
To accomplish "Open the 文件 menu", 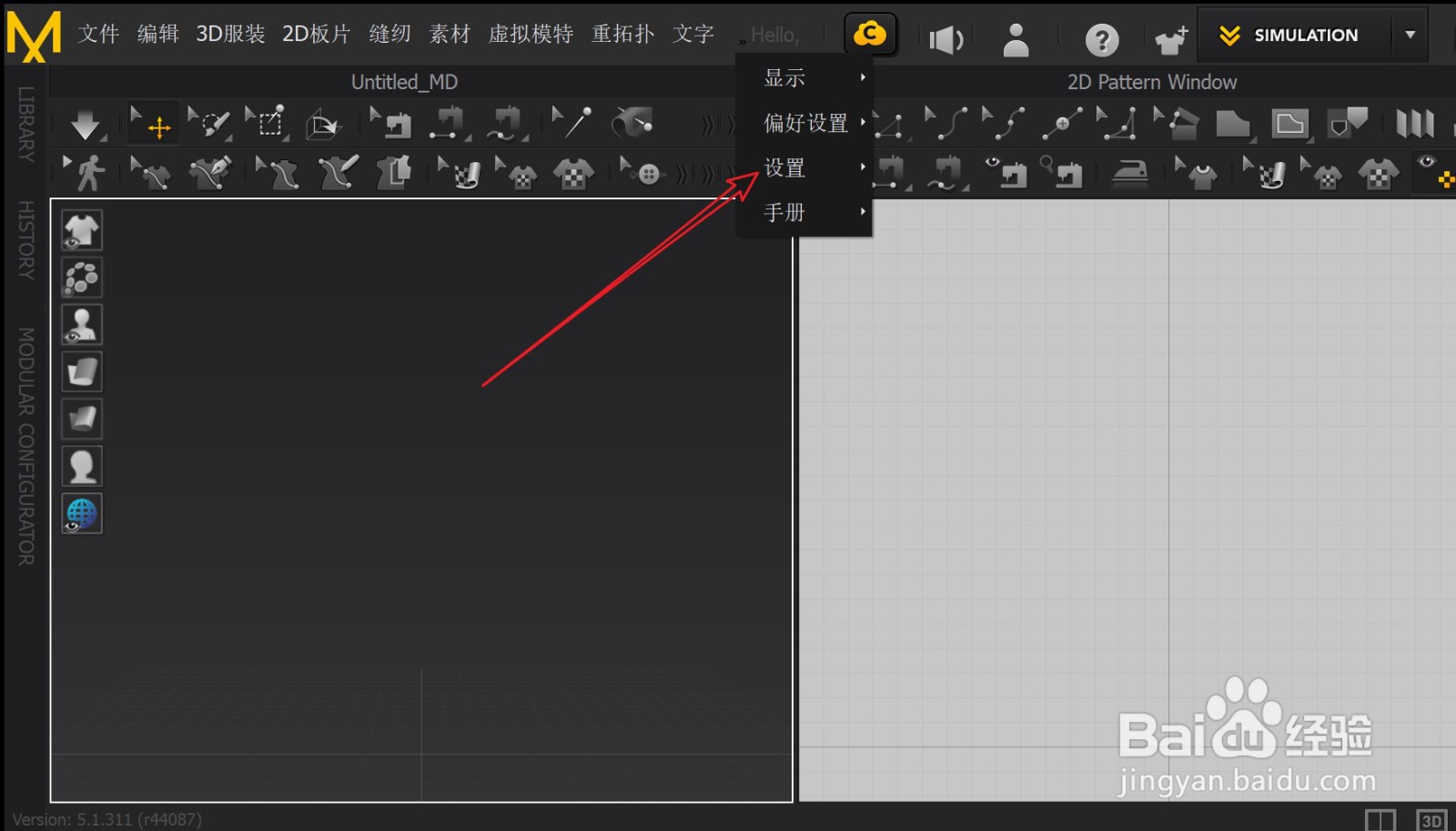I will (98, 35).
